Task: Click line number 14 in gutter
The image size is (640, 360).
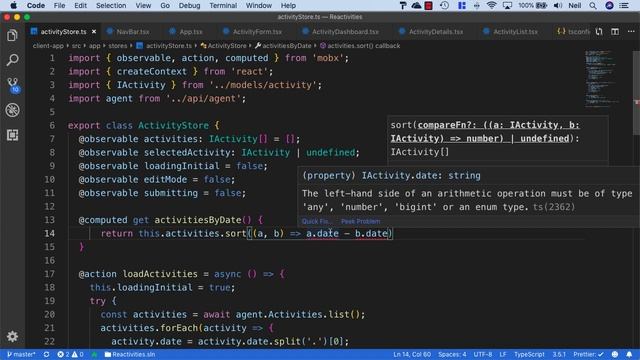Action: coord(49,233)
